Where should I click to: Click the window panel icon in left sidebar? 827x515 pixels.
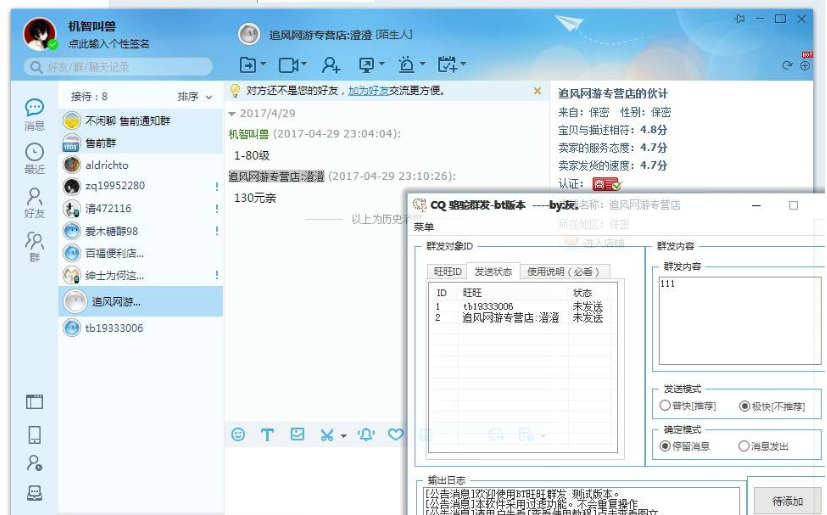coord(35,402)
